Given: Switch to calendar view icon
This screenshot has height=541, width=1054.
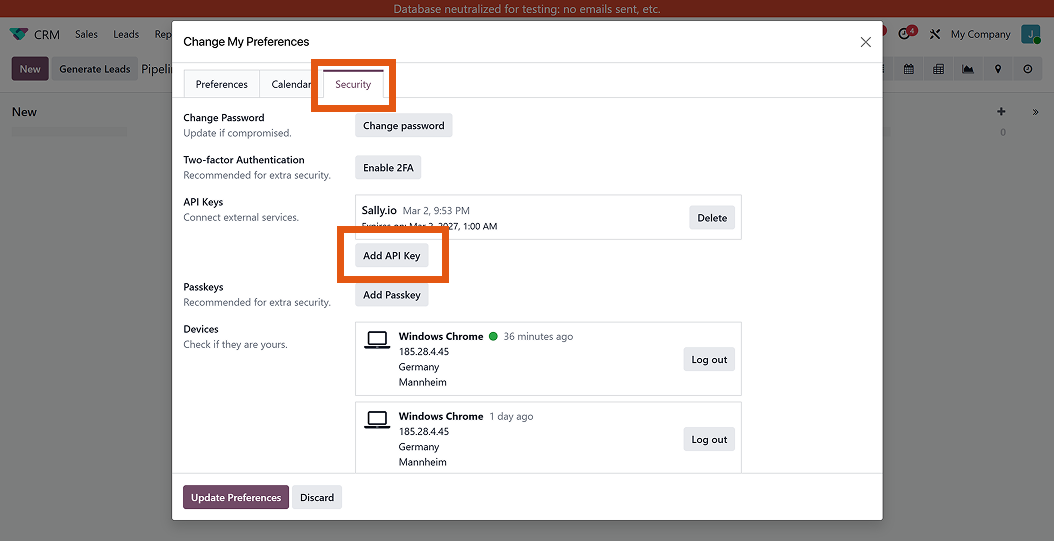Looking at the screenshot, I should pyautogui.click(x=909, y=69).
